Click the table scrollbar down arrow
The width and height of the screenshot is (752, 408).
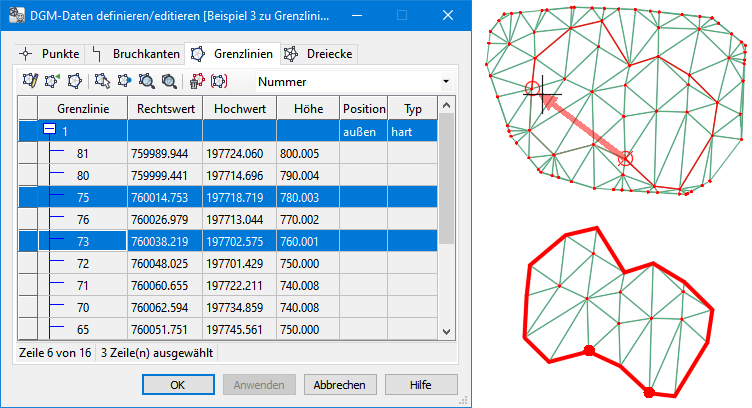(x=448, y=335)
